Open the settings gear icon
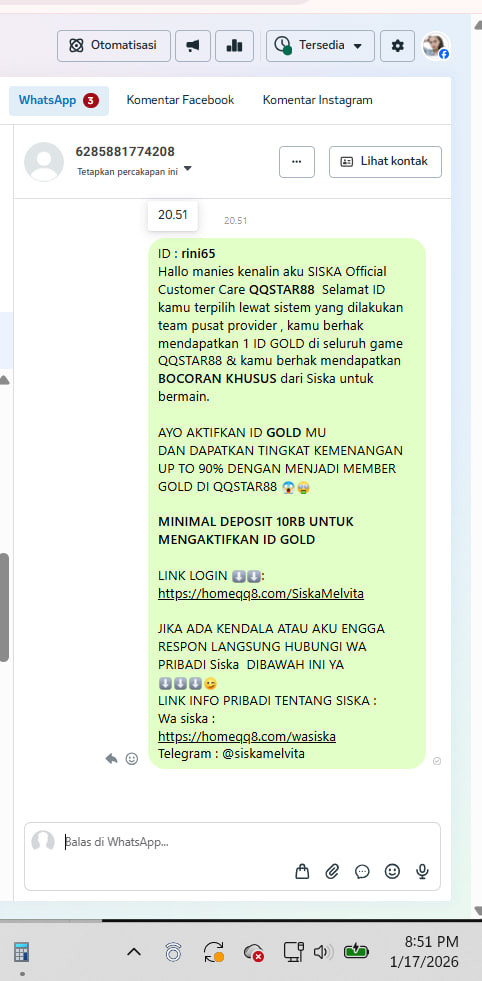Screen dimensions: 482x981 pos(397,46)
